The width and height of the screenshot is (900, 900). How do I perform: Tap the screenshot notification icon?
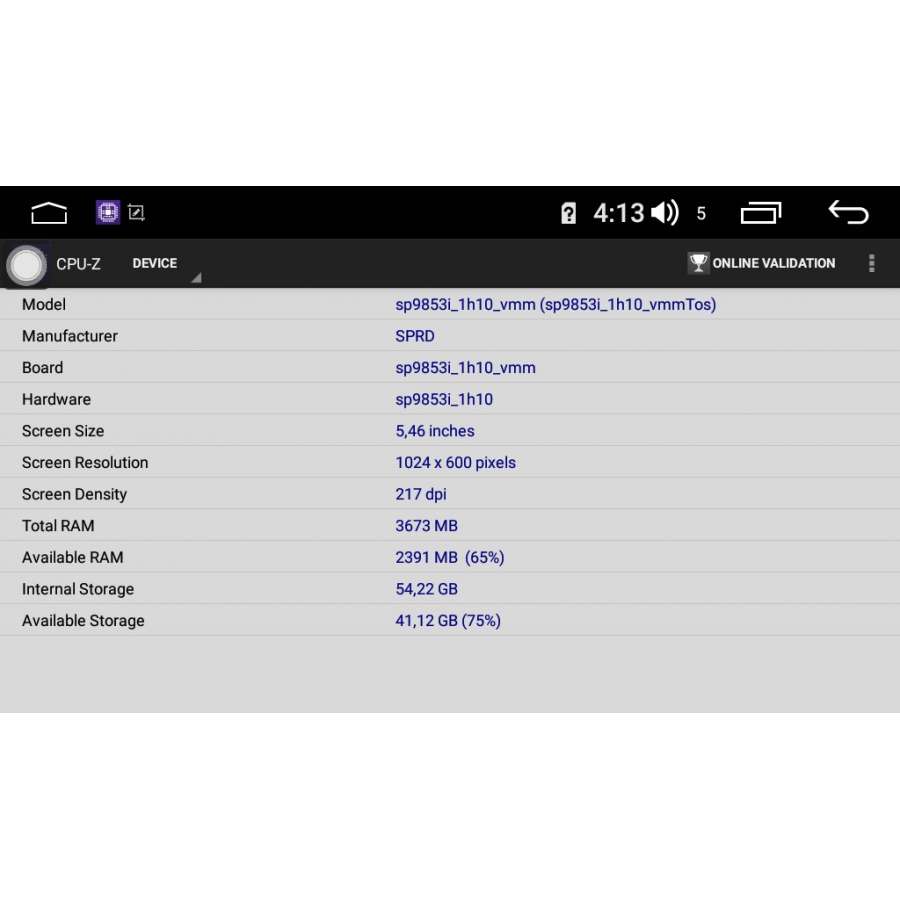(x=137, y=212)
